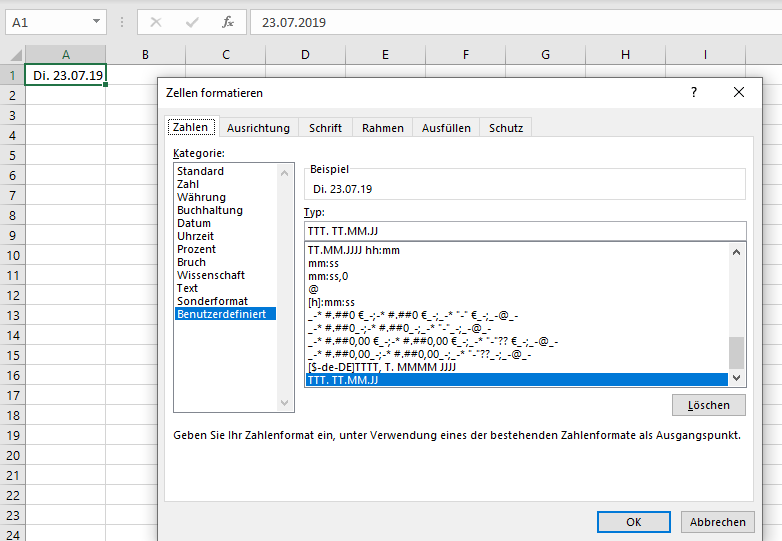The image size is (782, 541).
Task: Open the insert function fx dialog
Action: tap(227, 22)
